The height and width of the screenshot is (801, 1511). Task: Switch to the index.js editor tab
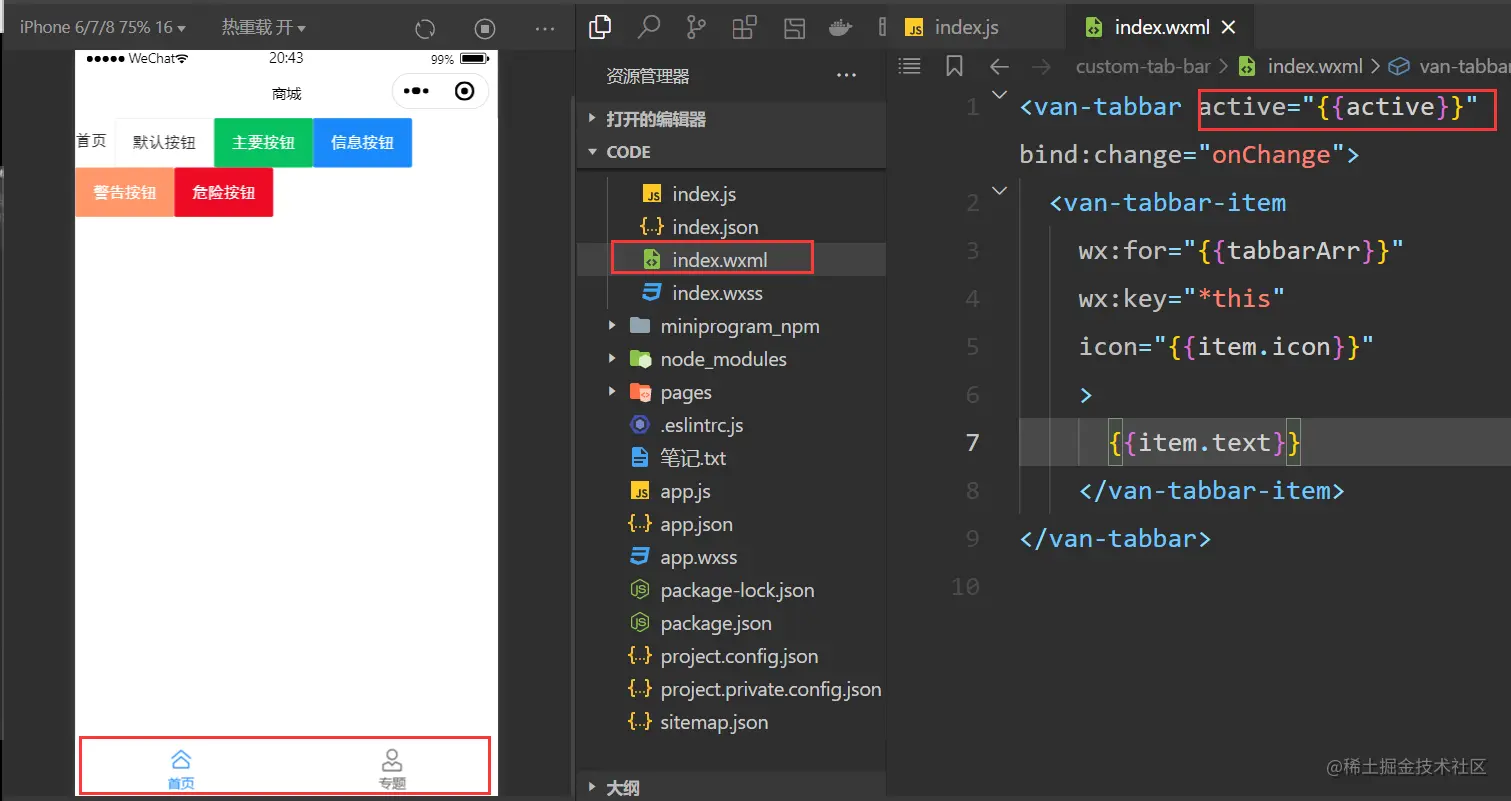coord(952,27)
